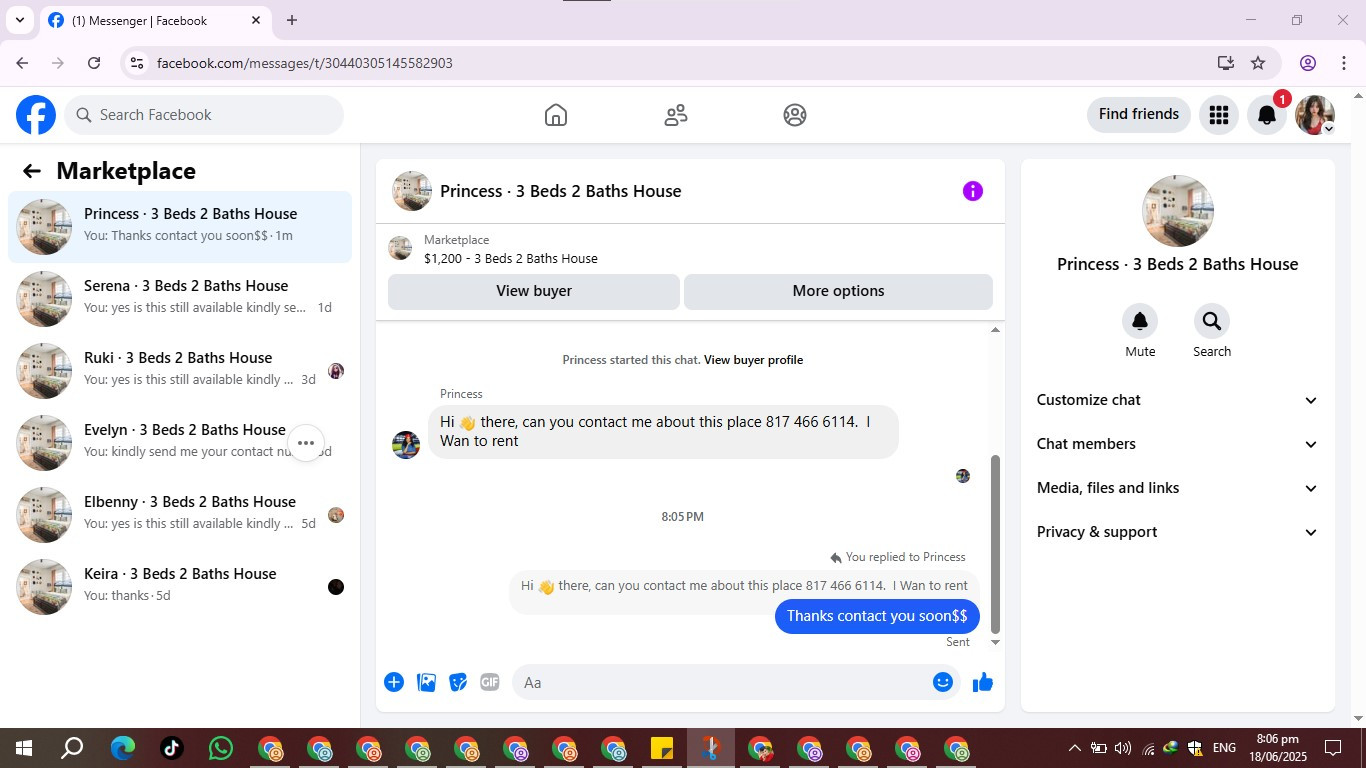This screenshot has width=1366, height=768.
Task: Open the Windows Start menu
Action: pyautogui.click(x=24, y=748)
